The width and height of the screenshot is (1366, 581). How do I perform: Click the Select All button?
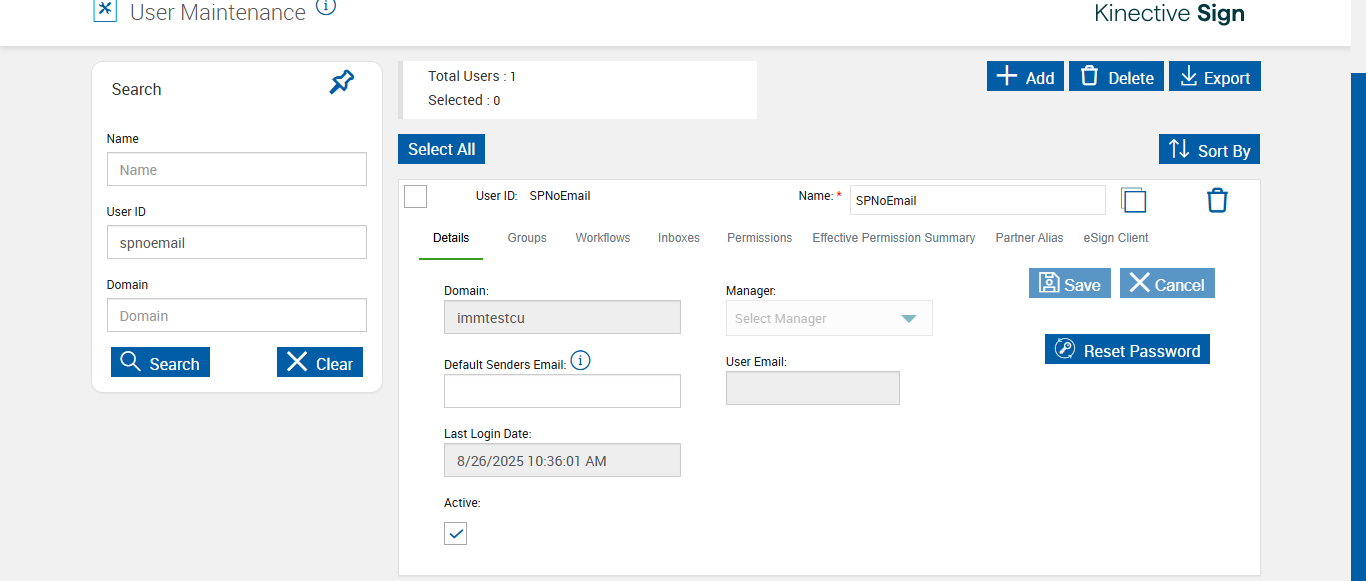tap(441, 149)
